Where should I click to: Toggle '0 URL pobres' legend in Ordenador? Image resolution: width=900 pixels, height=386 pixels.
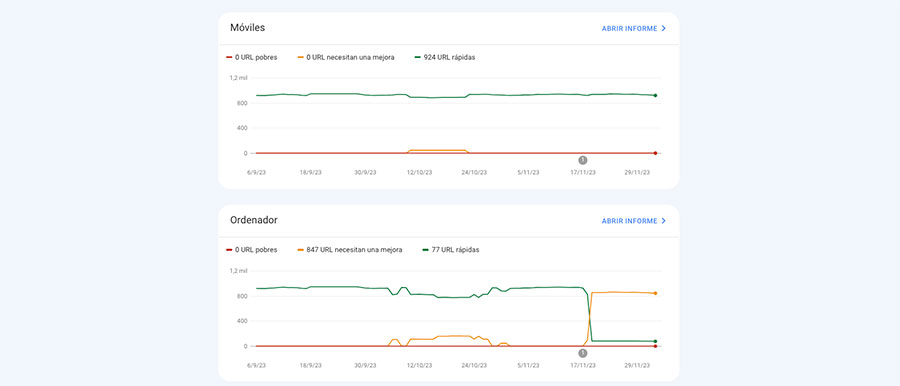(x=253, y=250)
